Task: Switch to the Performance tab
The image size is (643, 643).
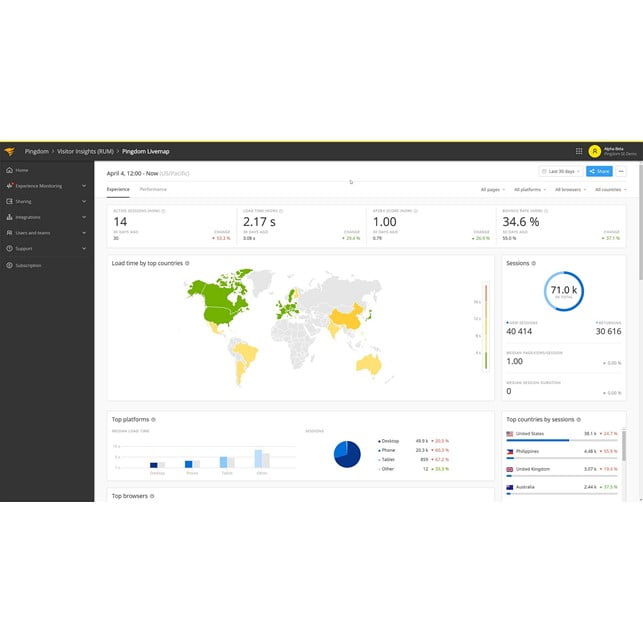Action: (x=153, y=189)
